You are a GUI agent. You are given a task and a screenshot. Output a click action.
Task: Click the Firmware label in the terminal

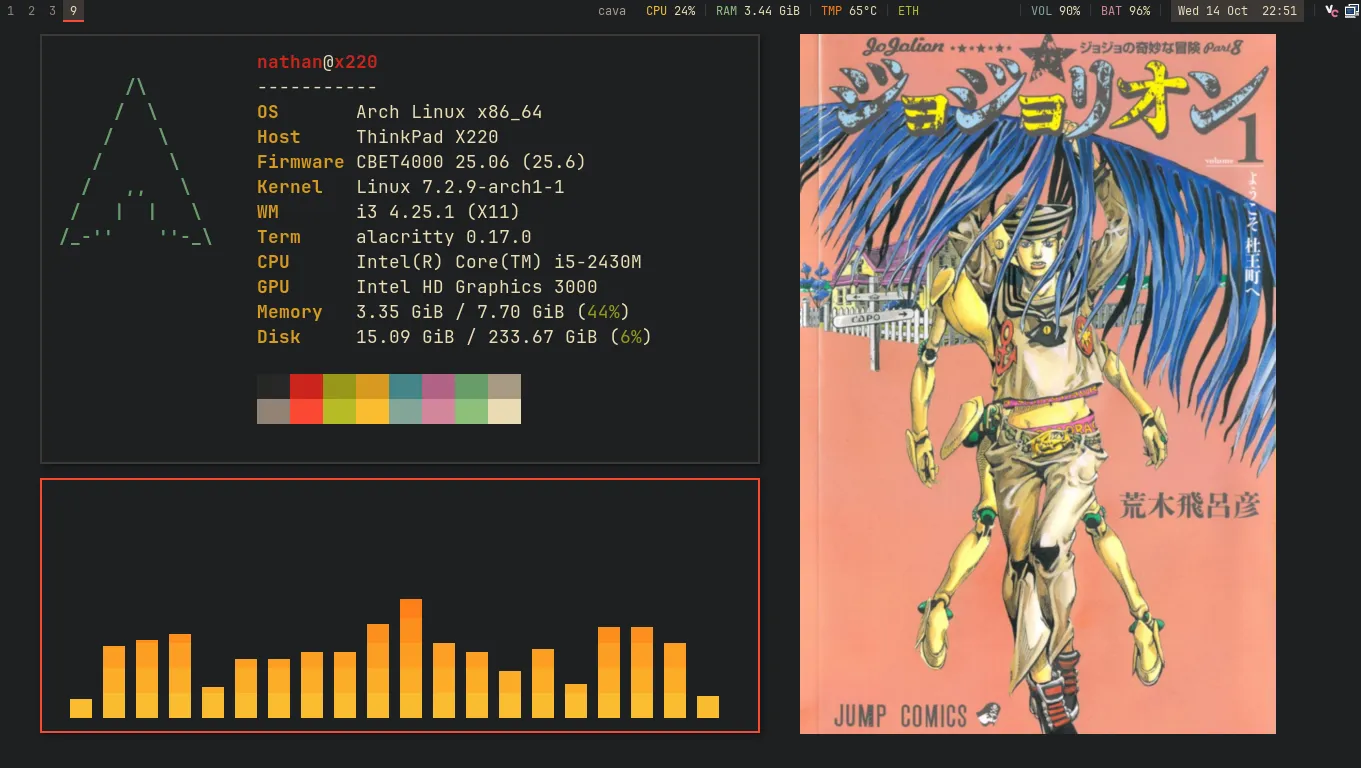(300, 162)
